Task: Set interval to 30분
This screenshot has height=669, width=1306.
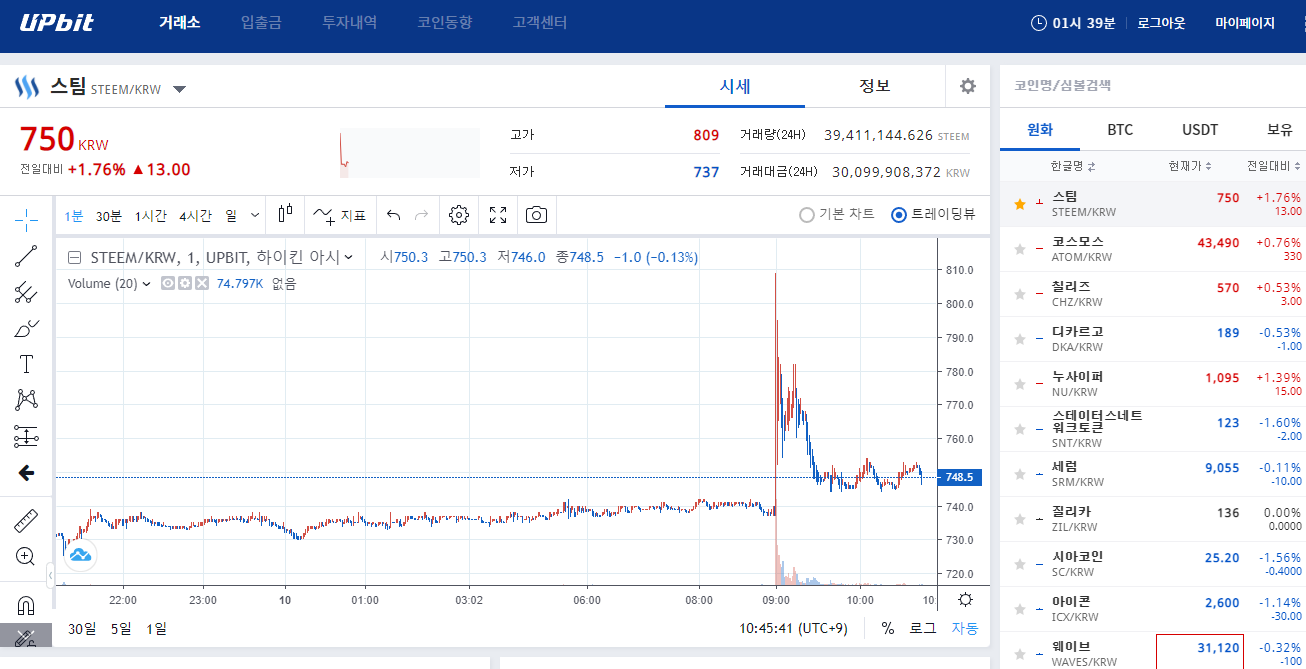Action: (x=109, y=215)
